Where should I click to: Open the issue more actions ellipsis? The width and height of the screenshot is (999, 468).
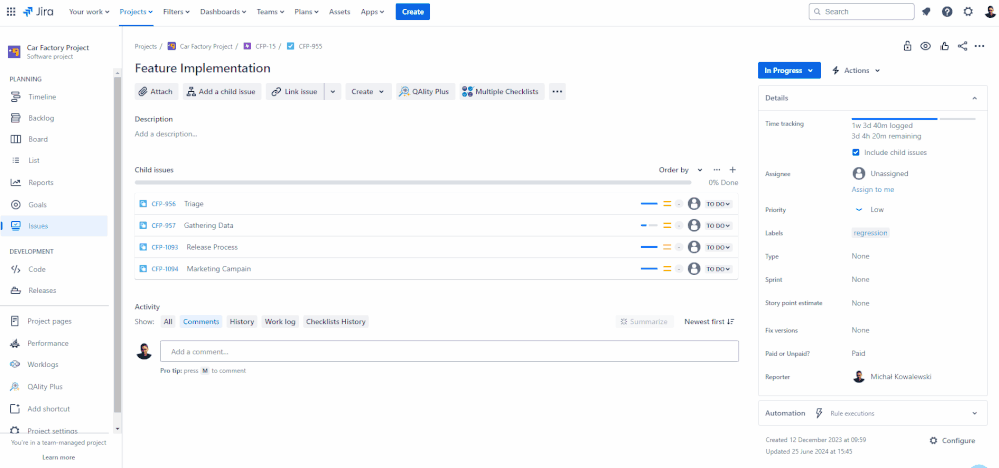point(980,46)
